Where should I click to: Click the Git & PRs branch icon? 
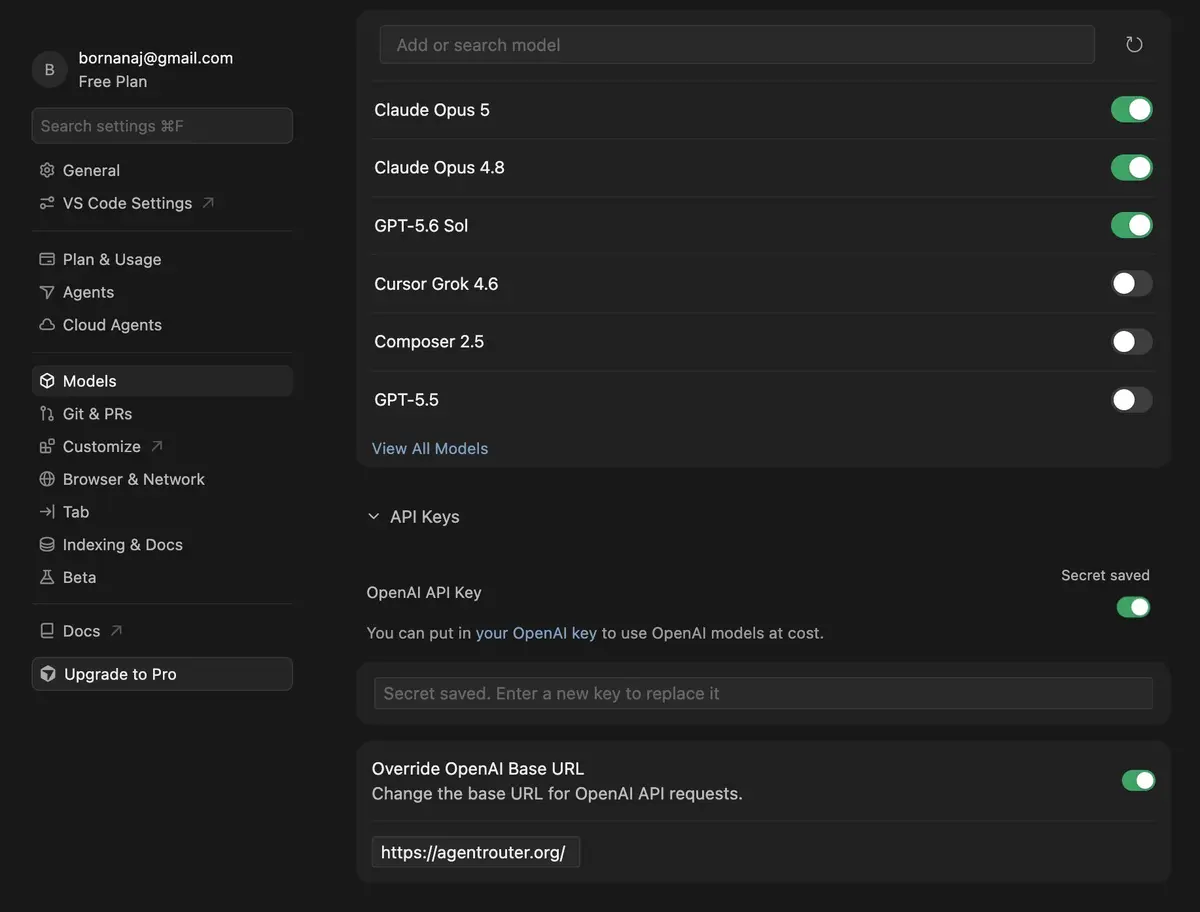[47, 413]
